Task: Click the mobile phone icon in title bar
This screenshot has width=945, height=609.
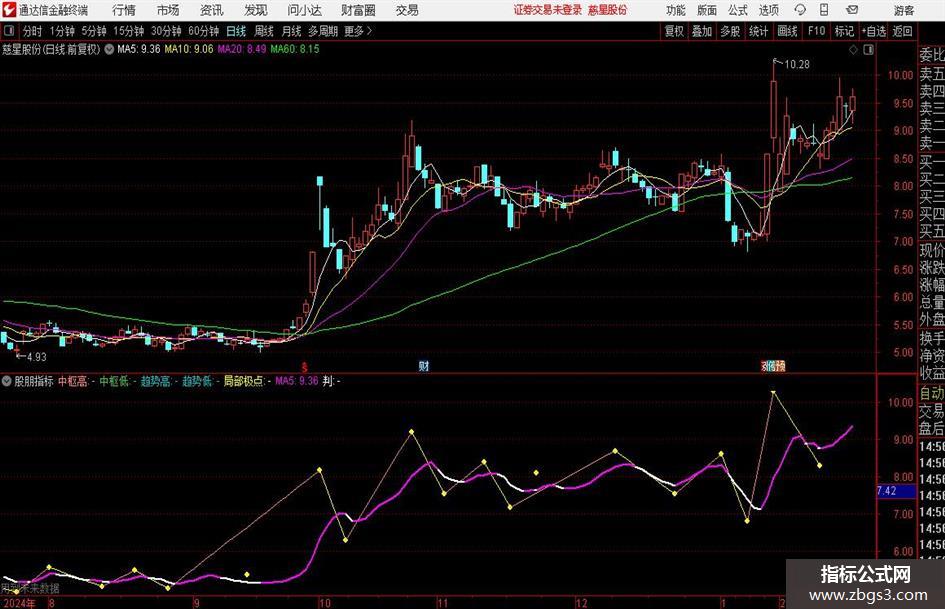Action: point(824,10)
